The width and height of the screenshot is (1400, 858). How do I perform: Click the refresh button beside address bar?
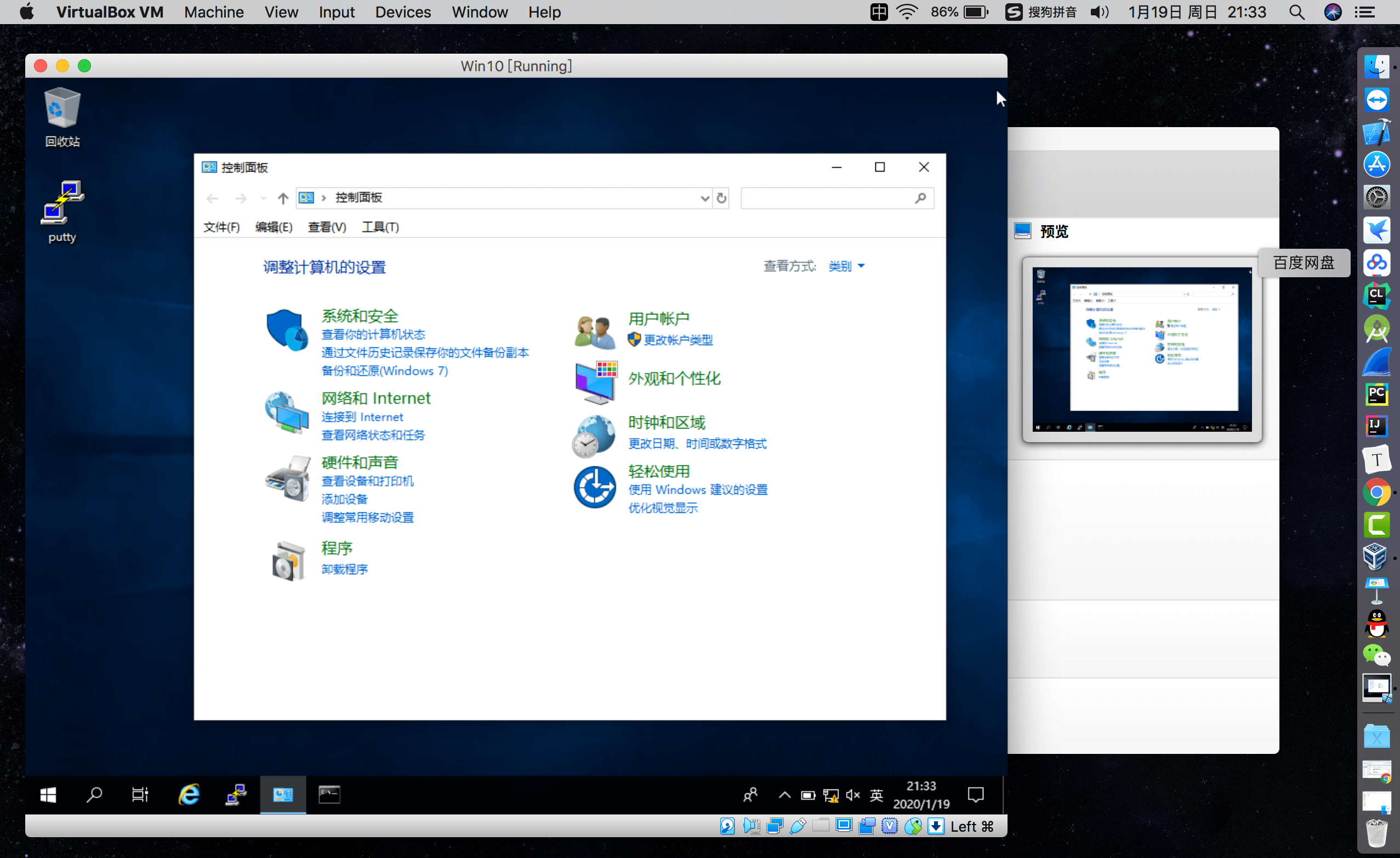click(721, 198)
